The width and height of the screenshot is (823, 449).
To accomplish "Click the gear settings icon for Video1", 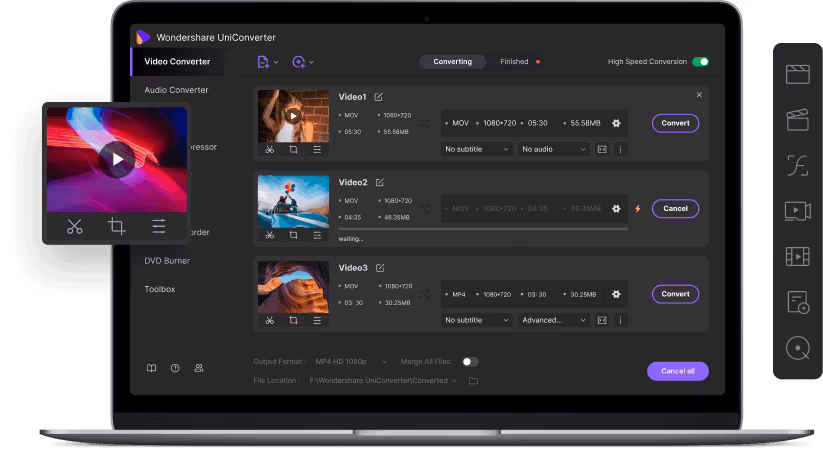I will point(616,123).
